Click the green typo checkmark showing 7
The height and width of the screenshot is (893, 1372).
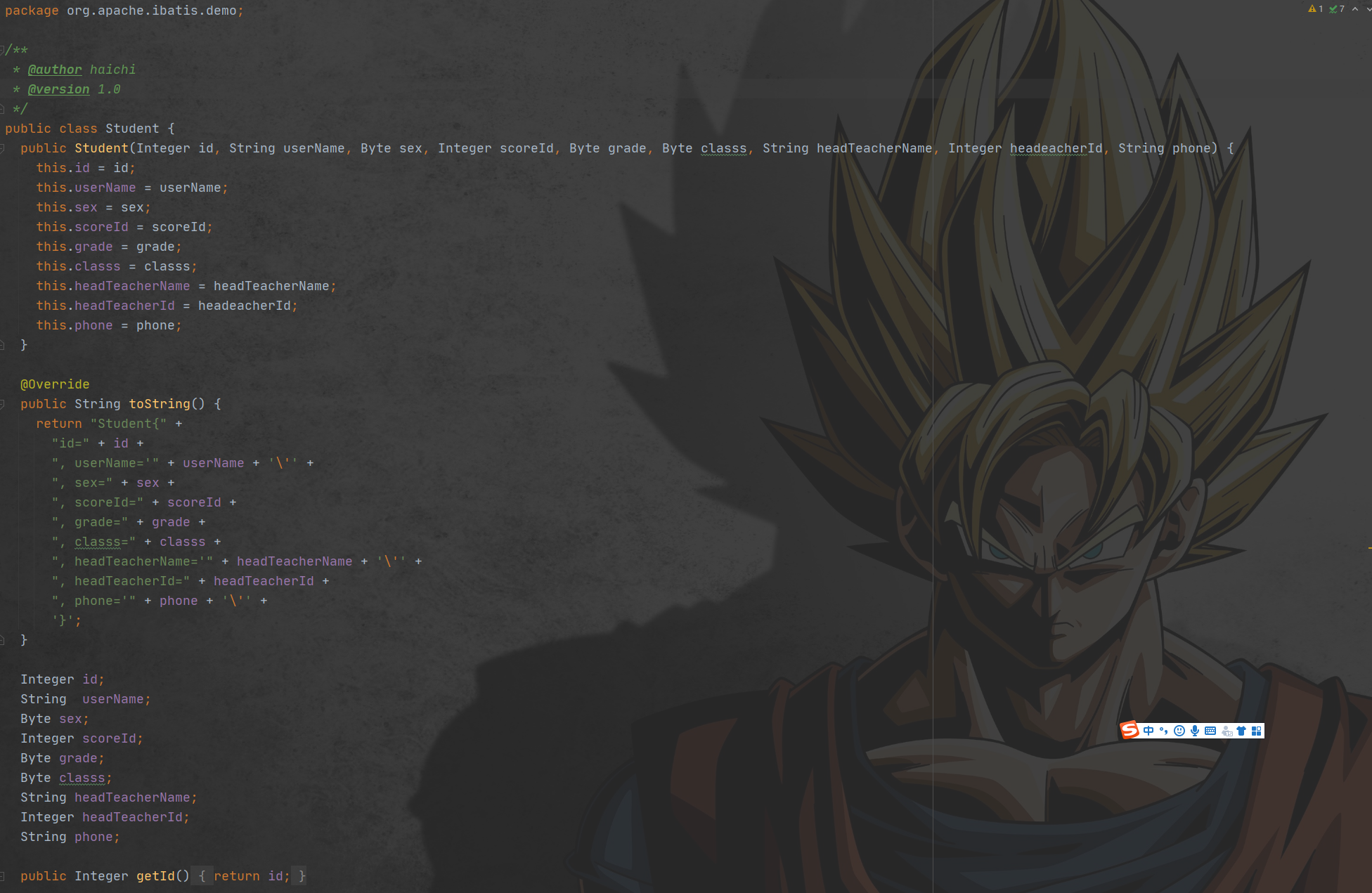click(1337, 9)
